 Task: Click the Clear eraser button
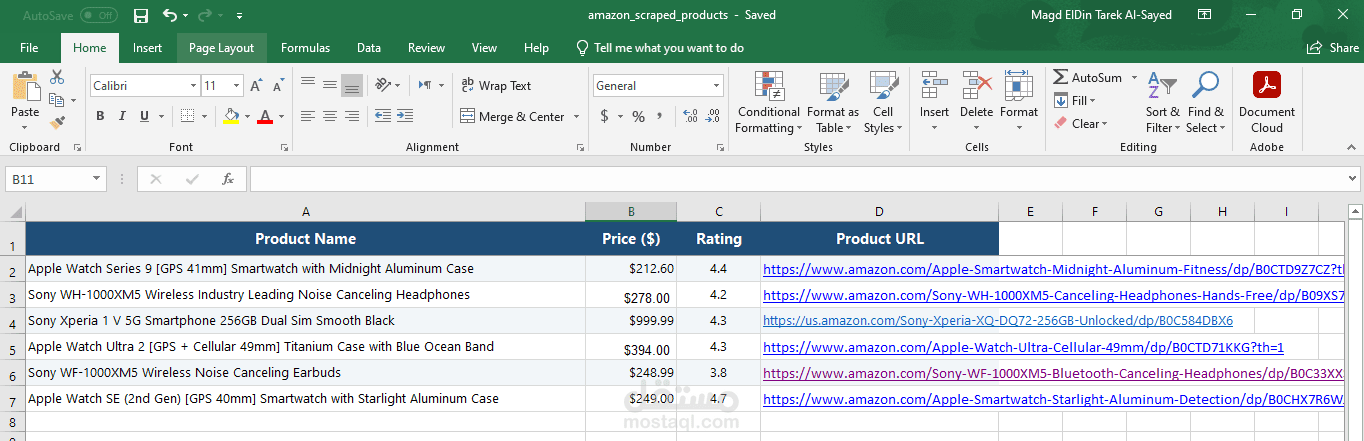(x=1081, y=124)
